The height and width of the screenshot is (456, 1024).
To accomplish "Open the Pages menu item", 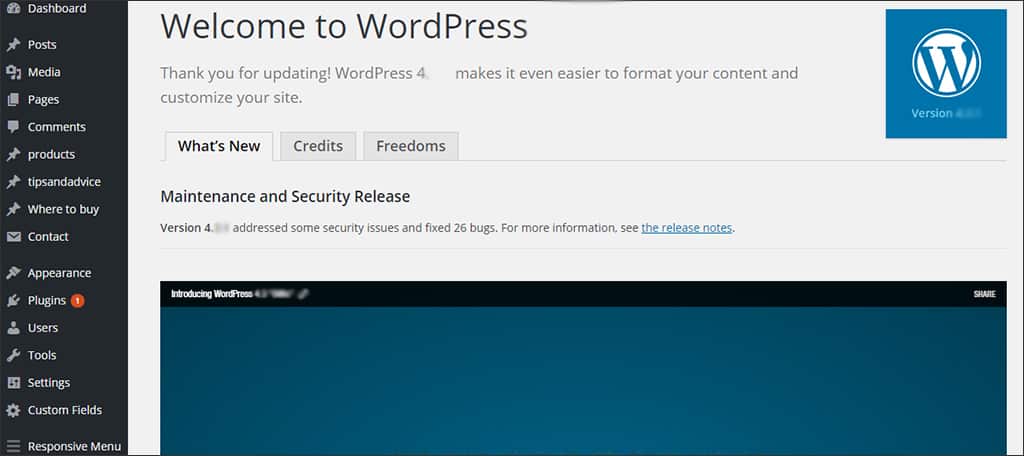I will [x=43, y=100].
